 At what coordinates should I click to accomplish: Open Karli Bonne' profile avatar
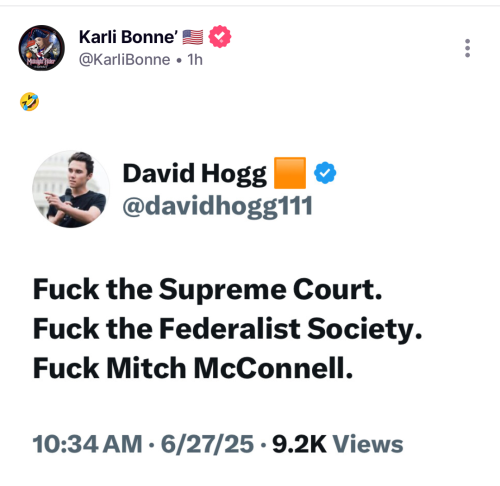point(42,48)
